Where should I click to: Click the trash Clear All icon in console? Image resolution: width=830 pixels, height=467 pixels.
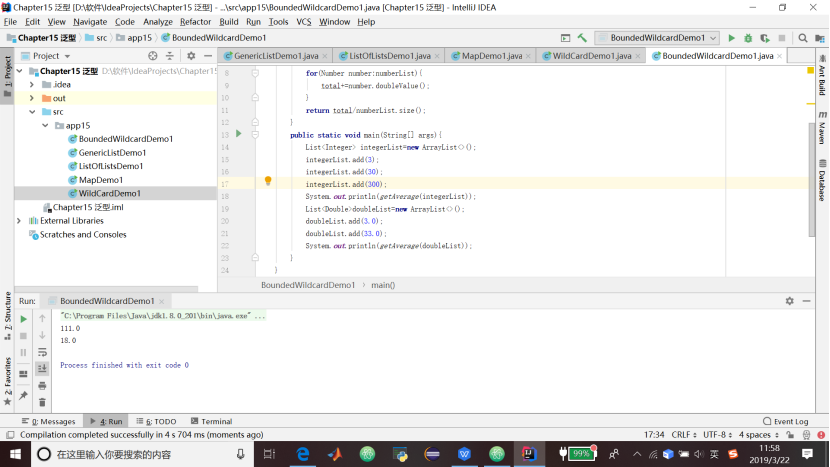point(42,402)
